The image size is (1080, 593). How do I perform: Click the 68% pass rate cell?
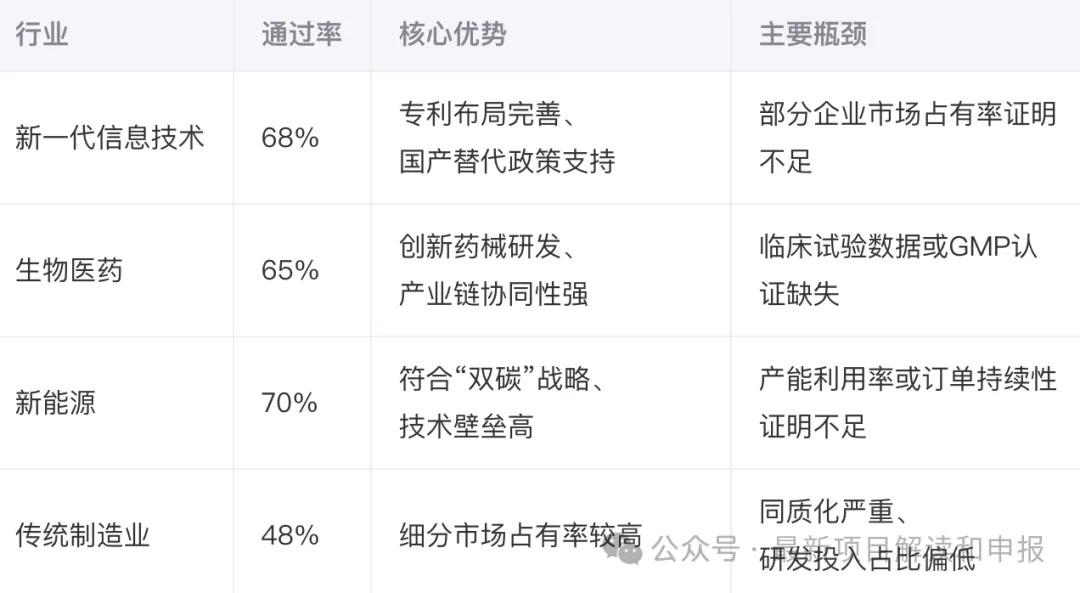(x=290, y=138)
